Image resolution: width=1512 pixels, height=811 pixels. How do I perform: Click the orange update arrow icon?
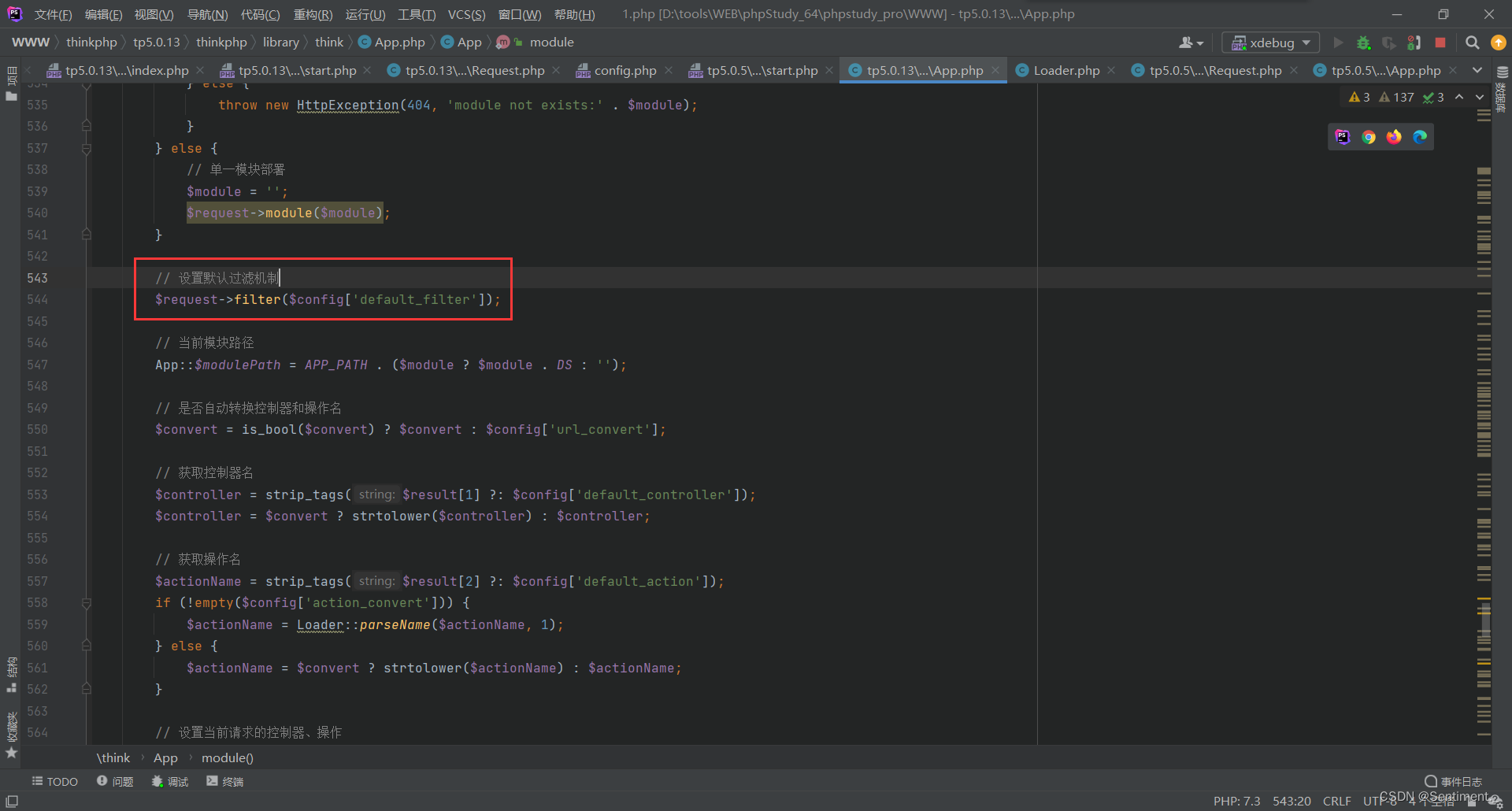point(1499,43)
